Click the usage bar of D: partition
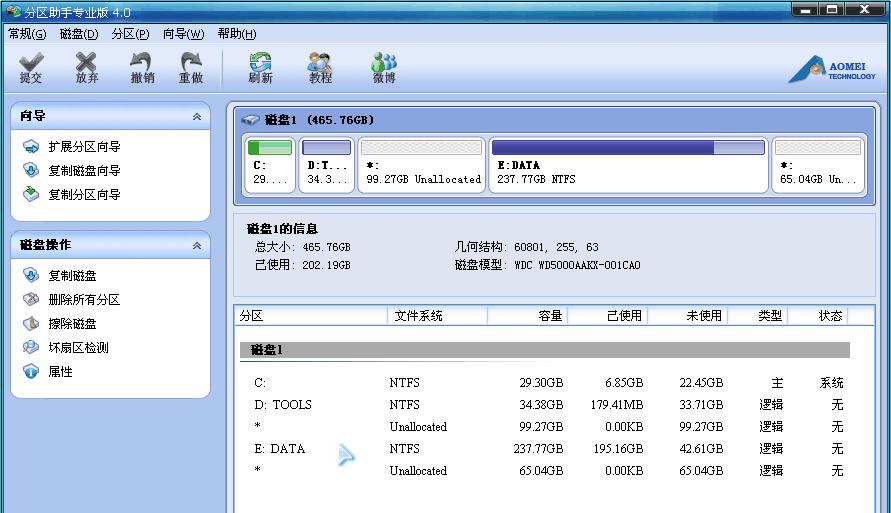This screenshot has height=513, width=891. 327,148
